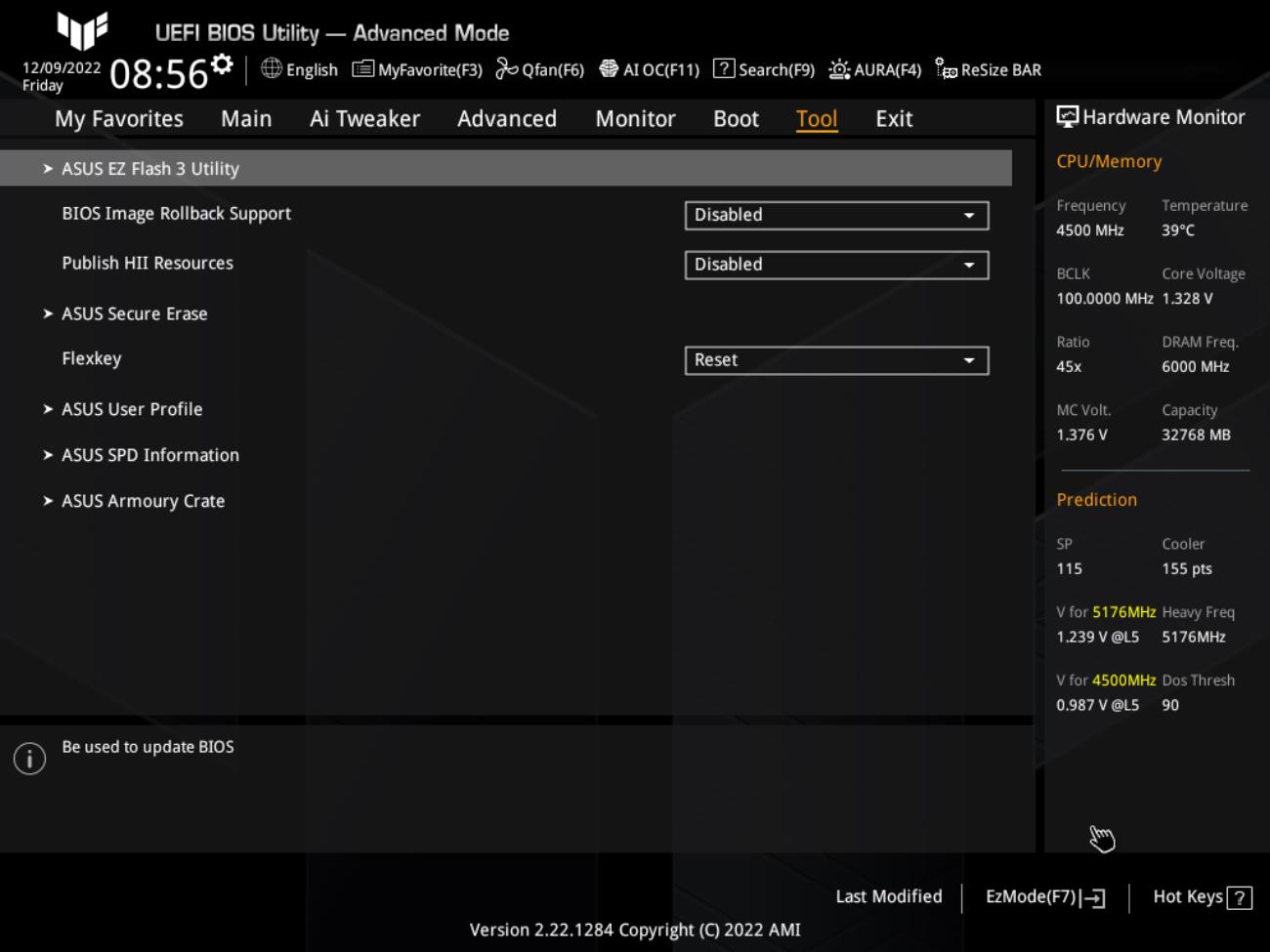The width and height of the screenshot is (1270, 952).
Task: Click the settings gear next to the clock
Action: click(x=223, y=64)
